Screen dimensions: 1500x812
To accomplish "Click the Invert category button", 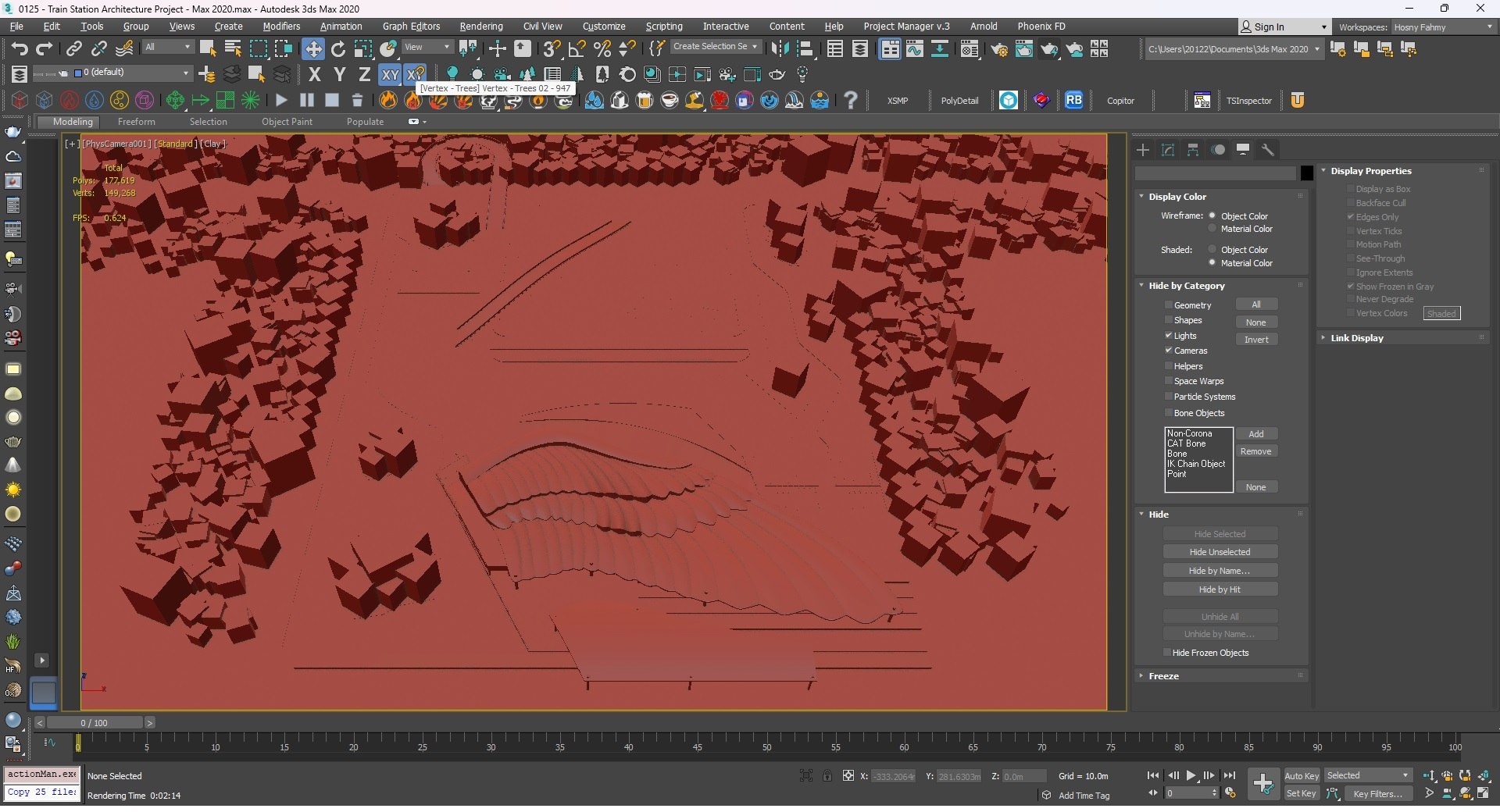I will [x=1256, y=340].
